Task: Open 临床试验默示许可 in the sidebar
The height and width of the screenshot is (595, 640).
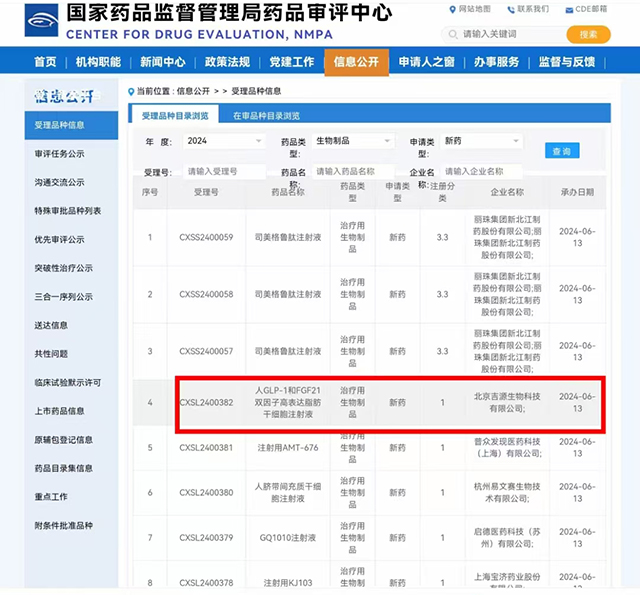Action: 68,382
